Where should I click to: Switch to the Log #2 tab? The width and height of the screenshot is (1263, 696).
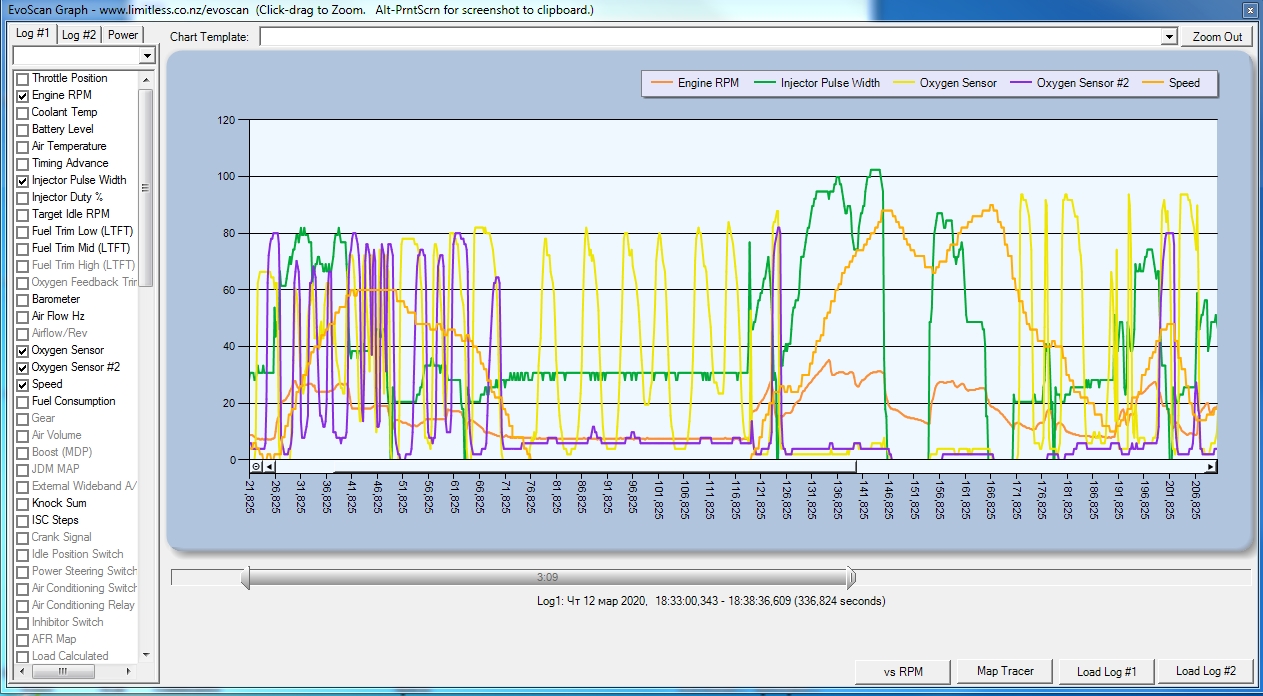pyautogui.click(x=79, y=35)
